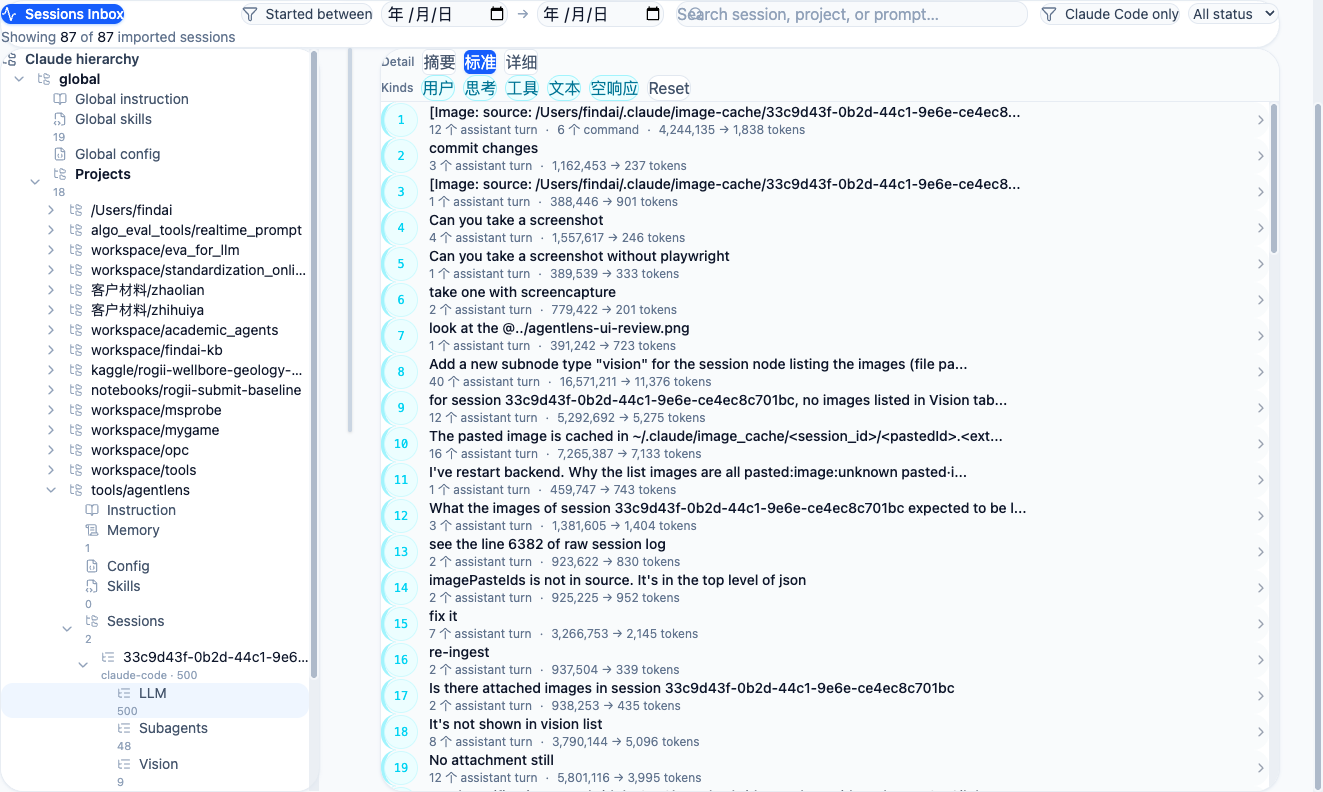
Task: Open the end date calendar picker icon
Action: tap(654, 14)
